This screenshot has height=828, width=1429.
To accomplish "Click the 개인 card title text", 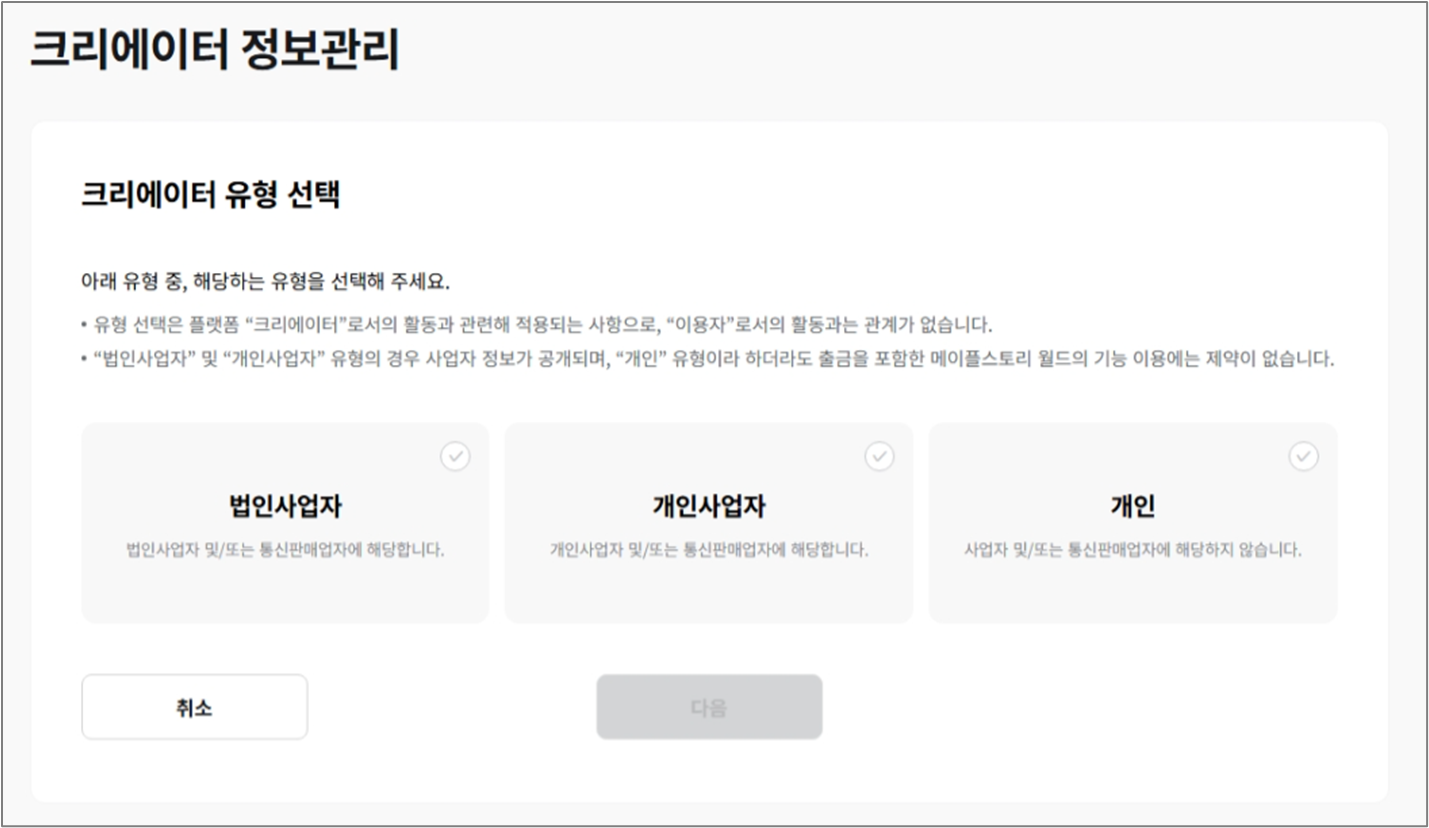I will [1133, 506].
